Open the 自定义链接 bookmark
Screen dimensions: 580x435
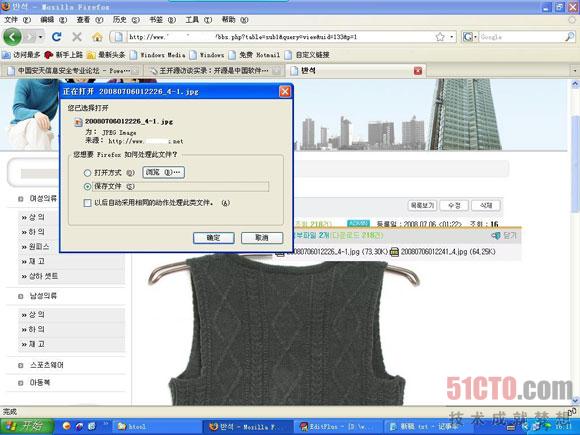pyautogui.click(x=307, y=55)
